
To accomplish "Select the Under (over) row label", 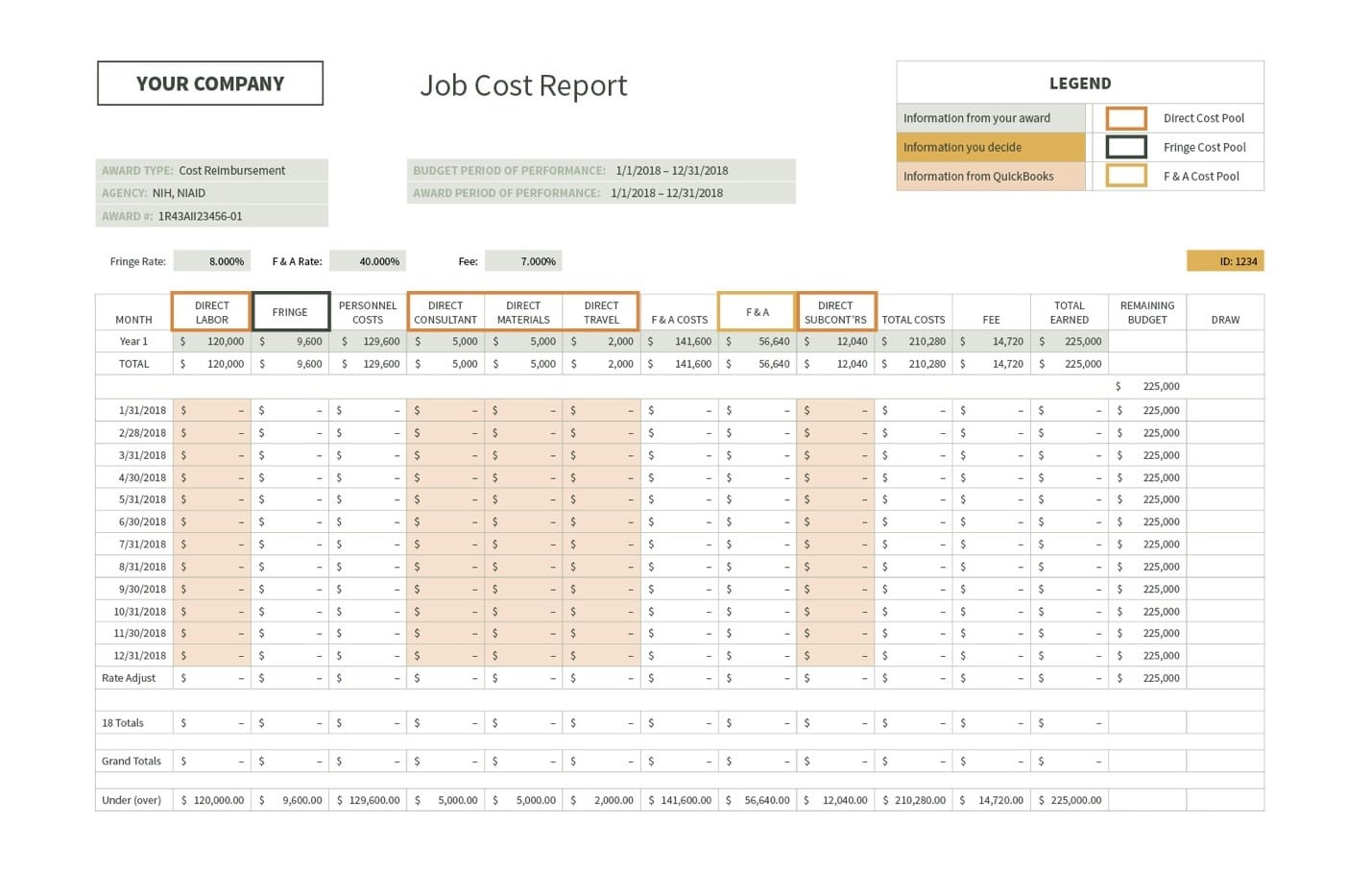I will click(x=131, y=799).
